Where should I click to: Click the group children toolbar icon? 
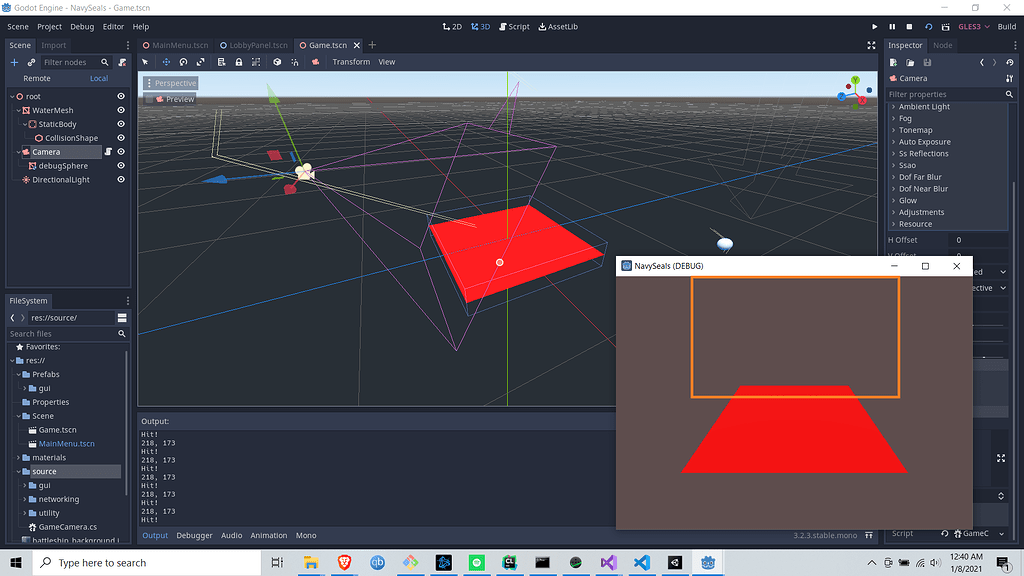(256, 62)
